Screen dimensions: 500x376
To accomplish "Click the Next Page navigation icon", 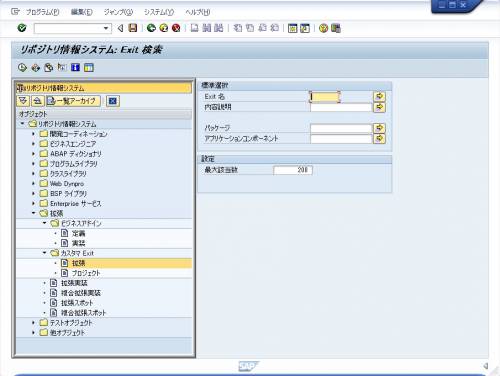I will tap(262, 28).
